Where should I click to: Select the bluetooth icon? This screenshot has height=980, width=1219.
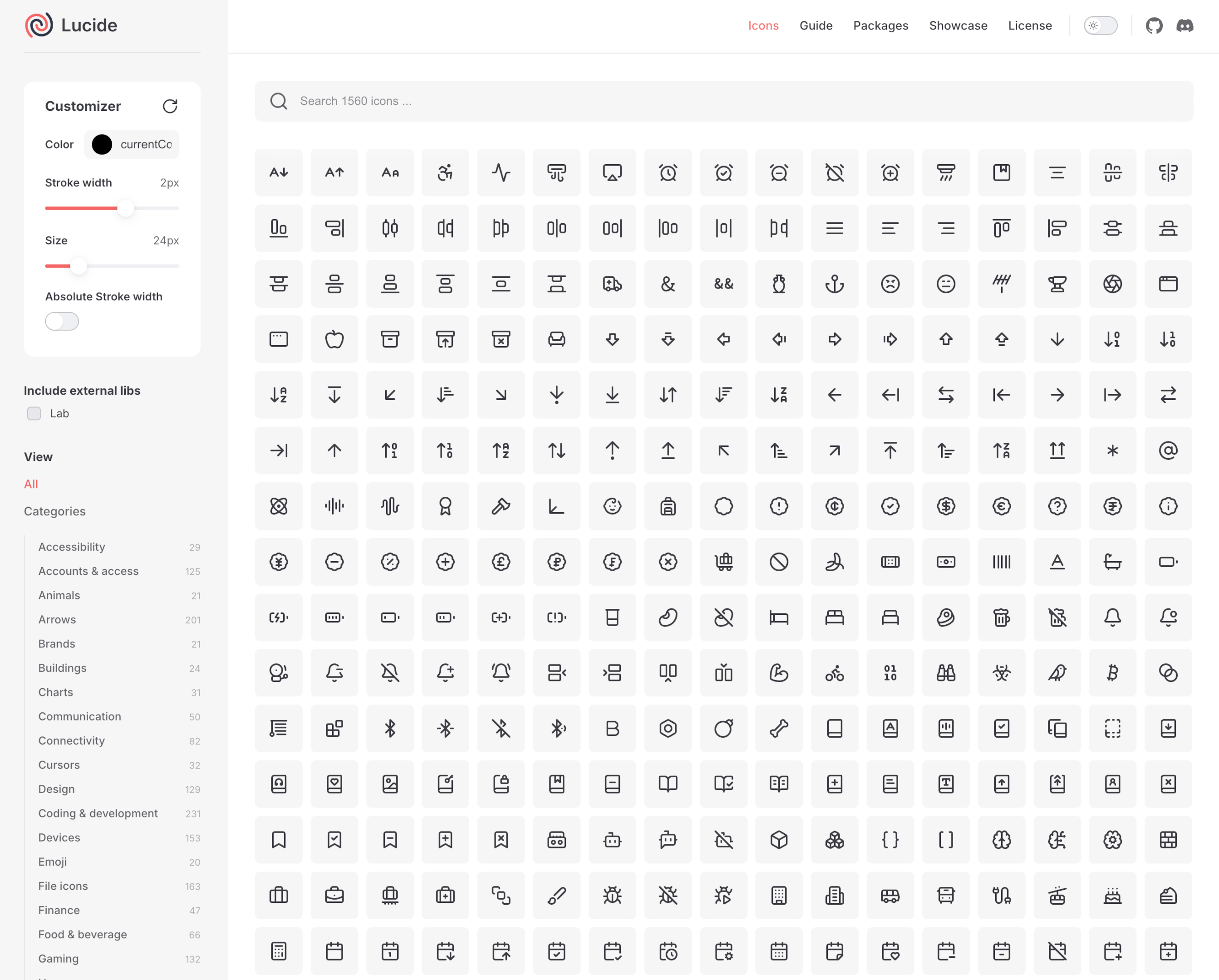[390, 729]
